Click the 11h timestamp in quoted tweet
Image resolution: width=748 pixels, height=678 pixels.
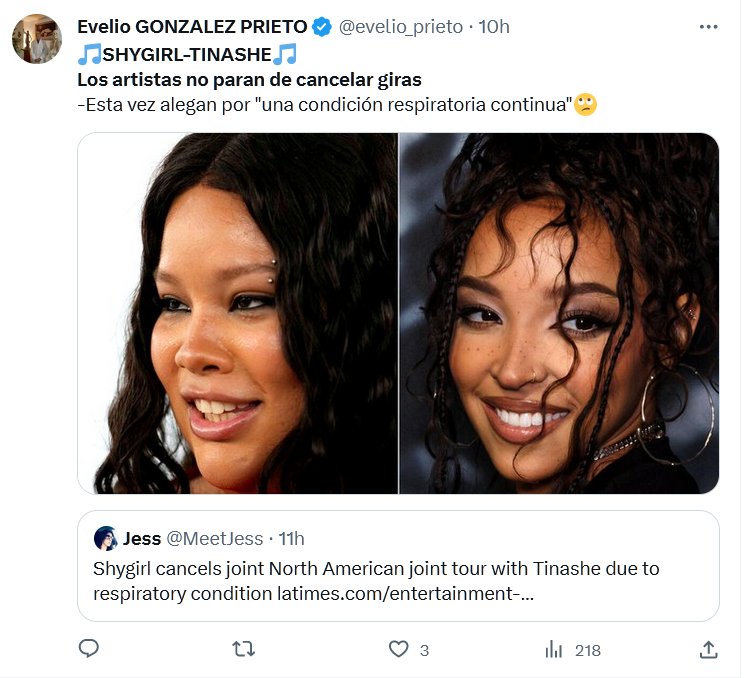291,539
